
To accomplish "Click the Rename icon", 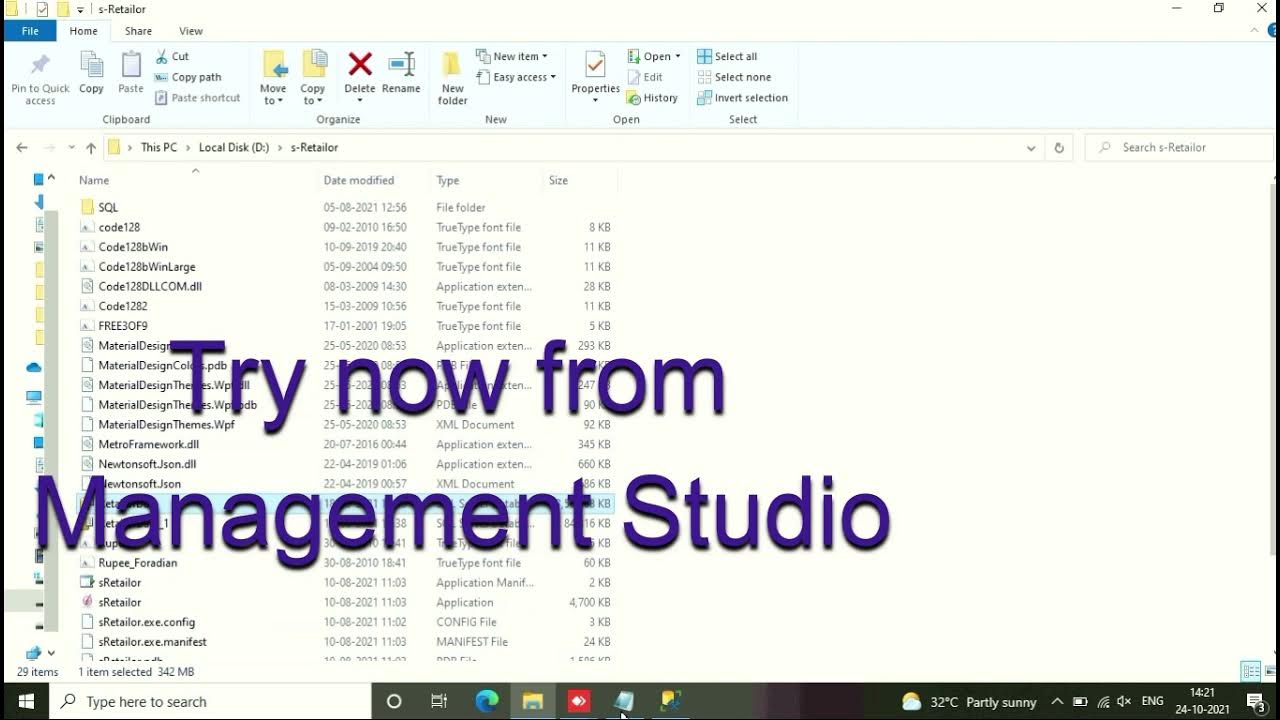I will pyautogui.click(x=401, y=65).
